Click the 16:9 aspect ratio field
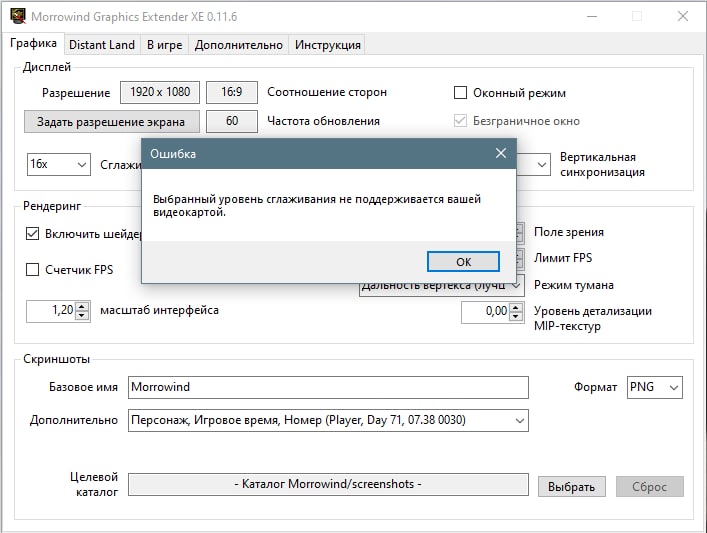The image size is (707, 533). point(232,92)
